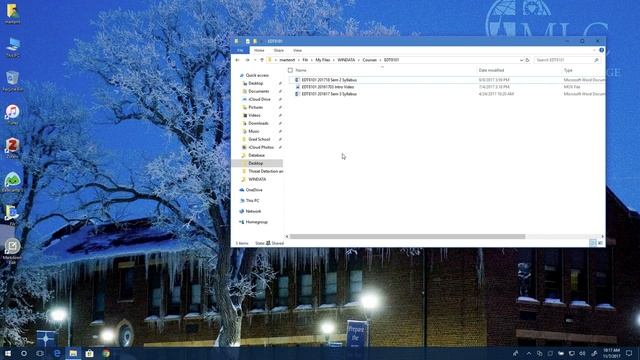Open Task View from the taskbar
This screenshot has height=360, width=640.
(40, 353)
